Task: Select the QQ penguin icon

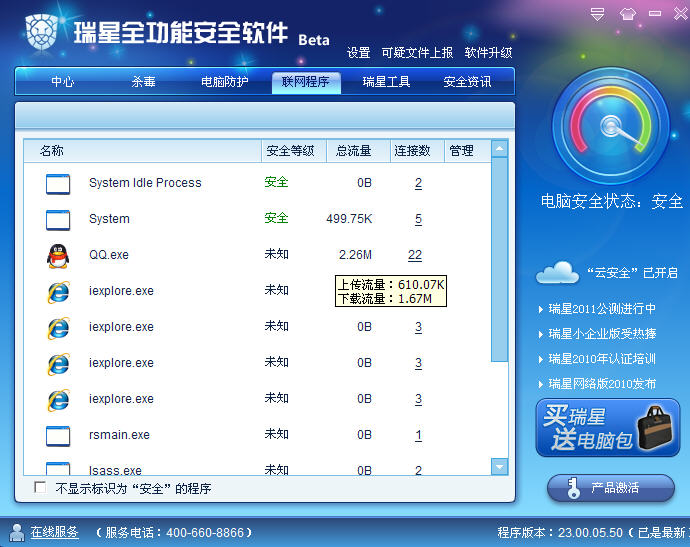Action: click(58, 256)
